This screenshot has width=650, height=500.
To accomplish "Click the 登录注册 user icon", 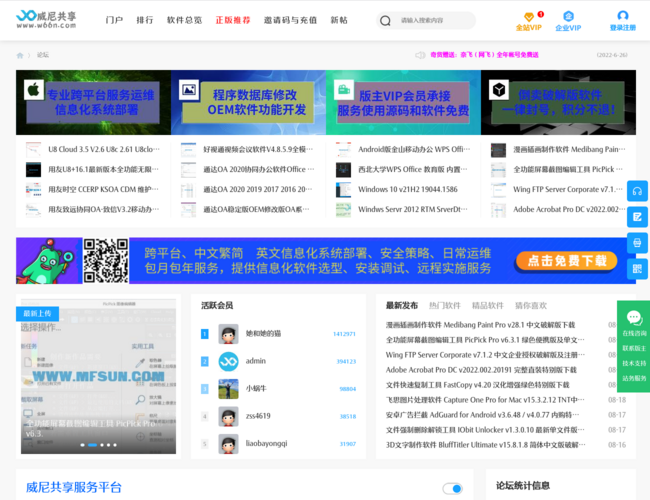I will click(x=623, y=16).
